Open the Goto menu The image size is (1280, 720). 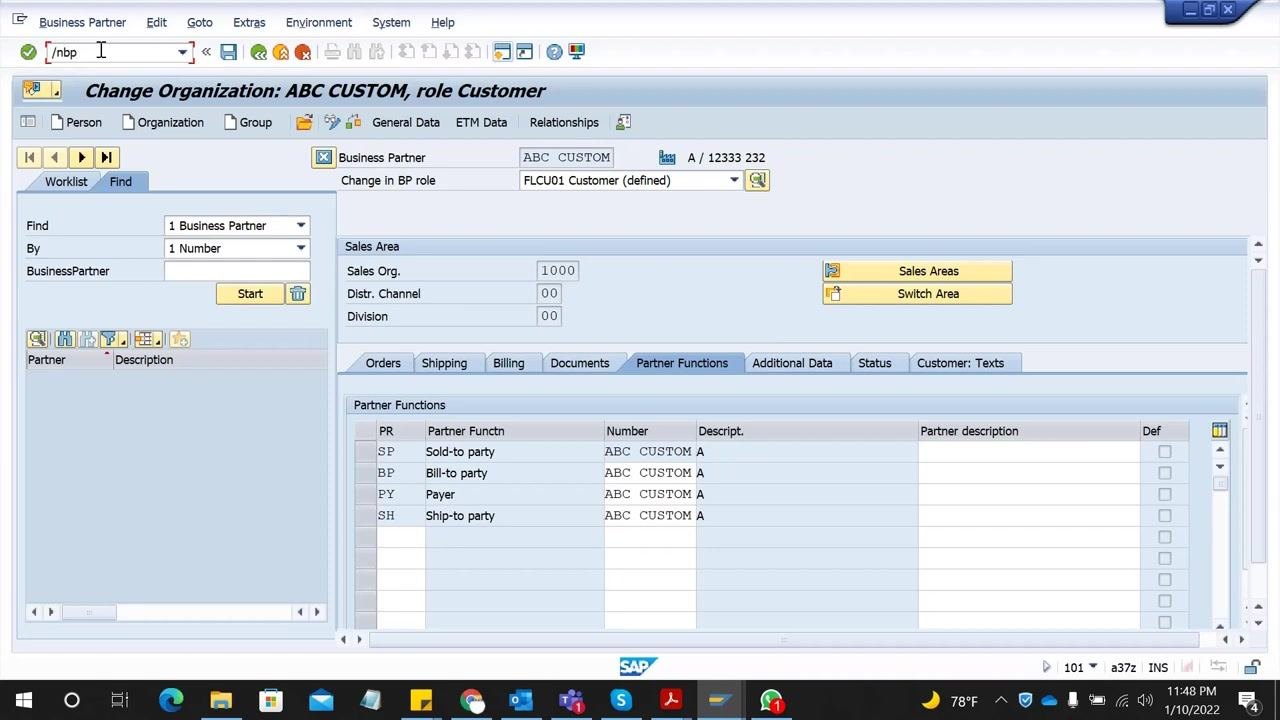point(199,22)
